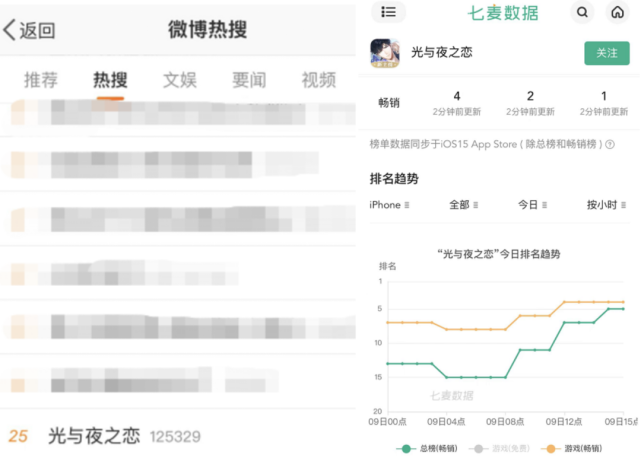641x458 pixels.
Task: Tap the back arrow next to 返回
Action: [x=10, y=29]
